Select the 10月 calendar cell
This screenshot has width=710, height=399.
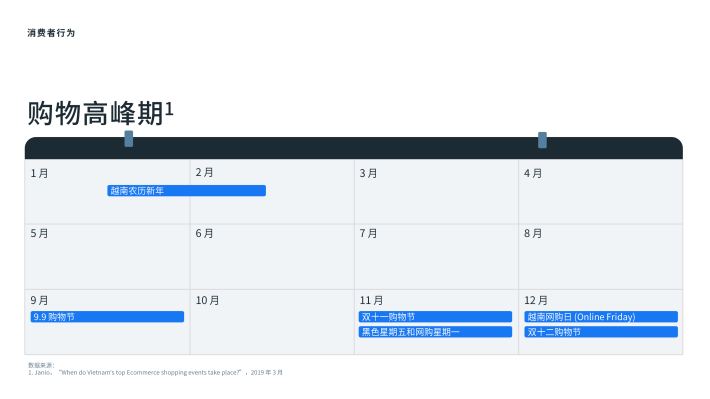pos(272,322)
